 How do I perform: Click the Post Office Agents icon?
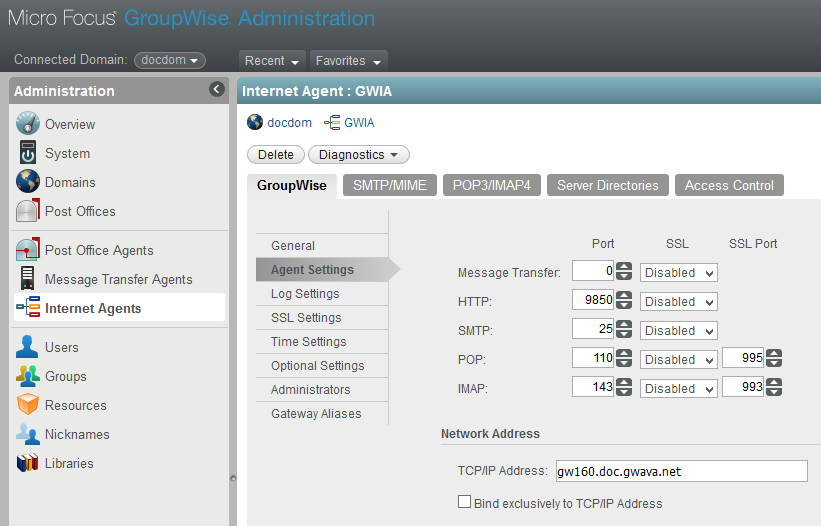pyautogui.click(x=28, y=250)
